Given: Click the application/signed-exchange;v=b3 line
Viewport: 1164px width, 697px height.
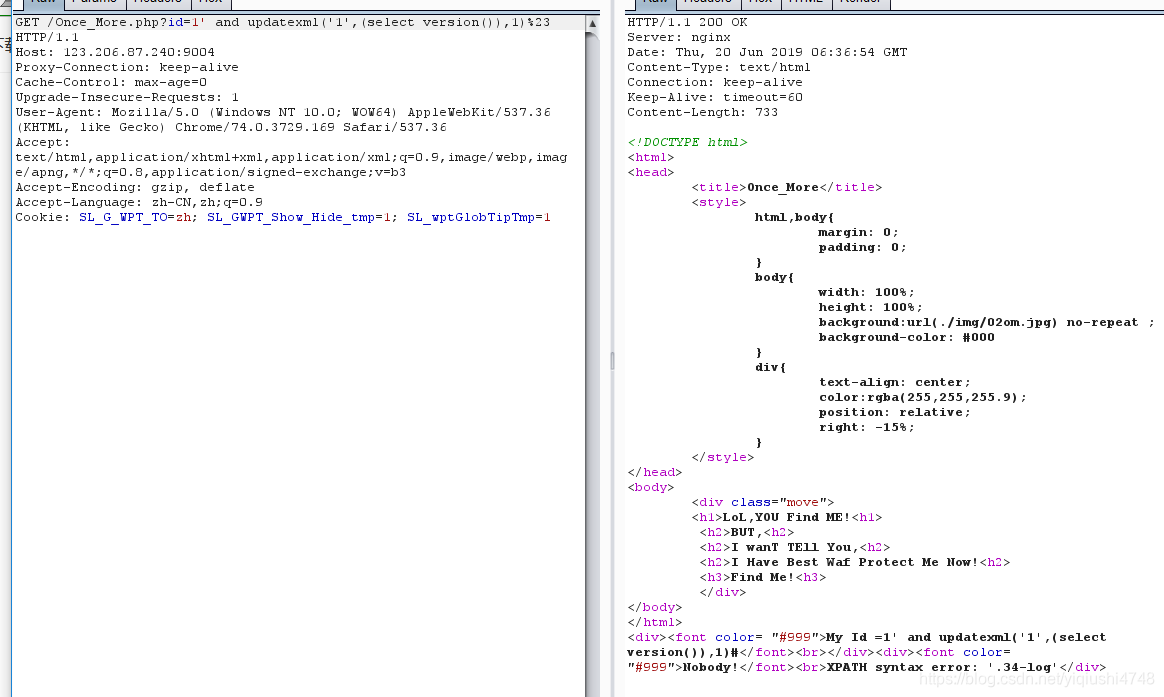Looking at the screenshot, I should click(211, 172).
